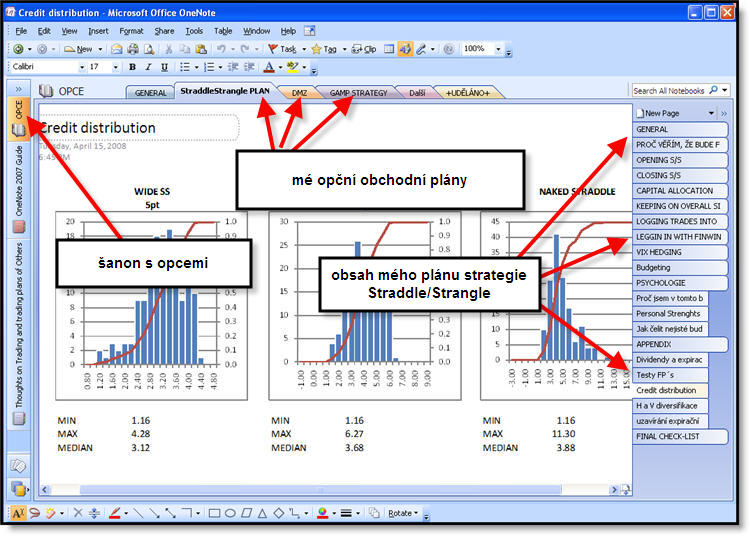Open Print Preview icon
Viewport: 750px width, 536px height.
click(149, 49)
